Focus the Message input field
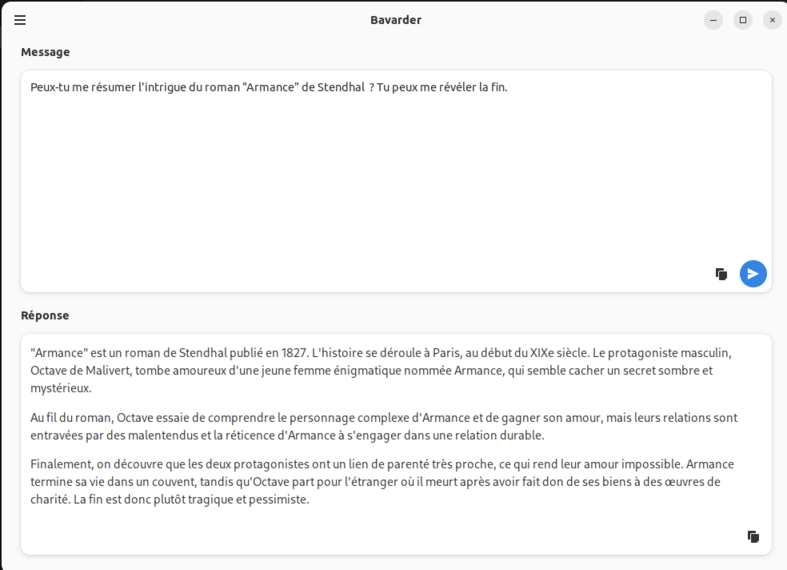The width and height of the screenshot is (787, 570). (396, 181)
